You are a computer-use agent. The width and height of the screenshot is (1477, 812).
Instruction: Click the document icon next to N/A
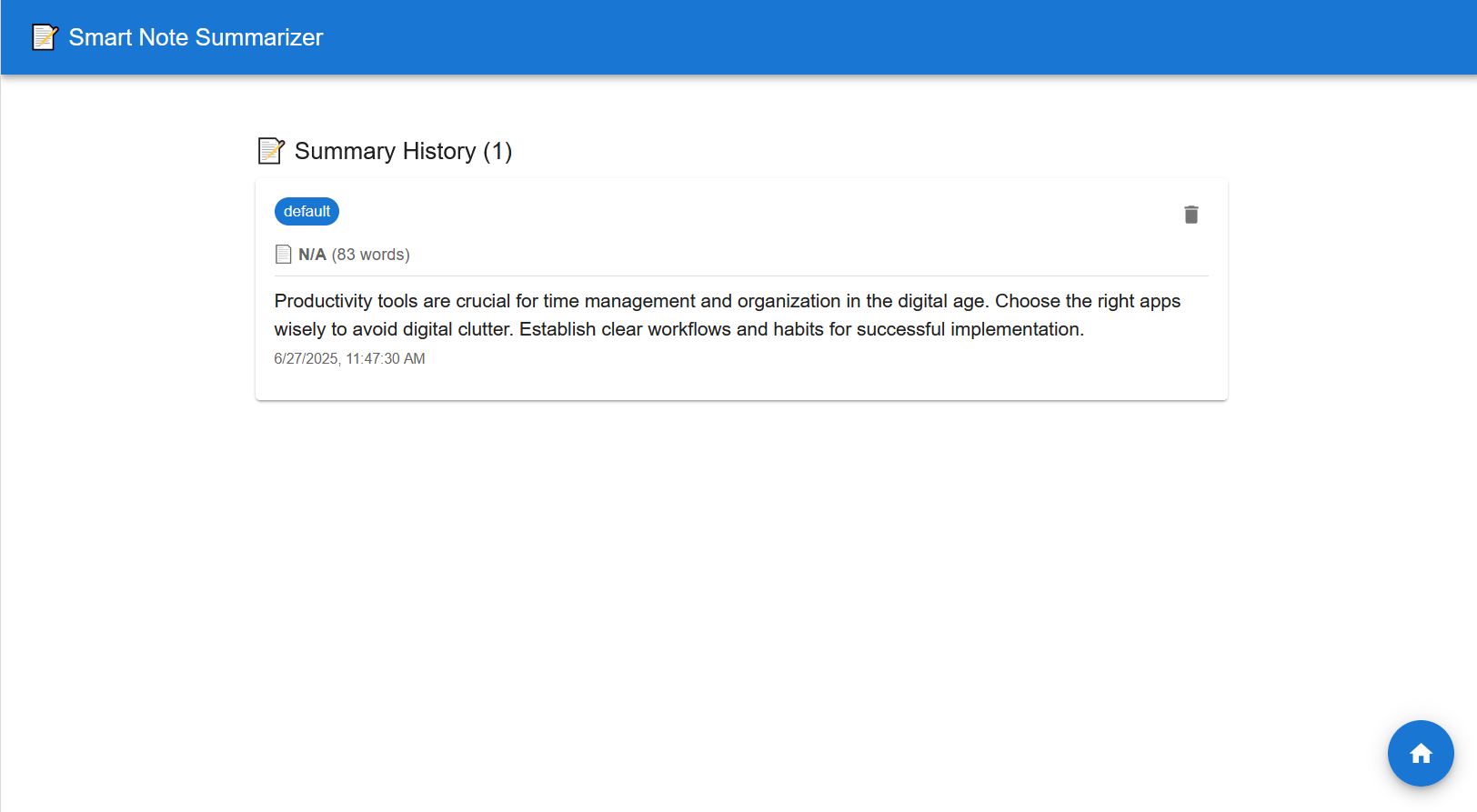(284, 255)
